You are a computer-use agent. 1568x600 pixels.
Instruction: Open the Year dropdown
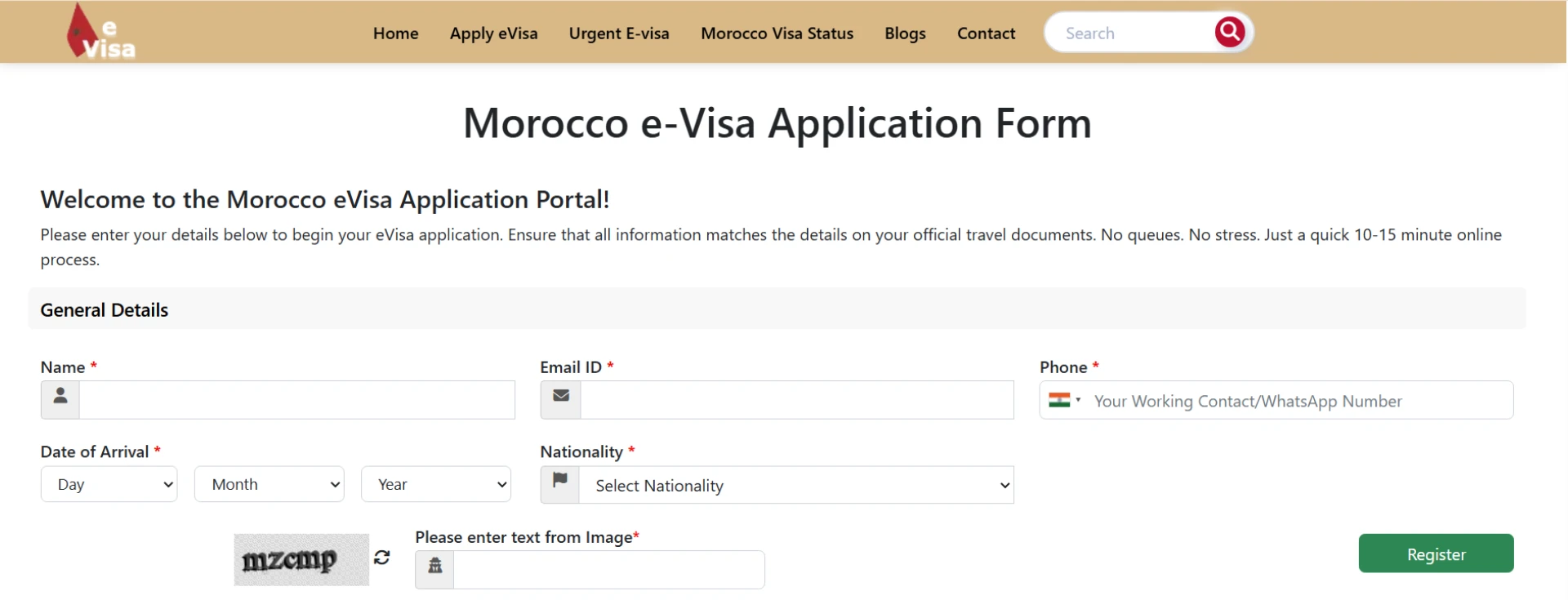click(435, 484)
